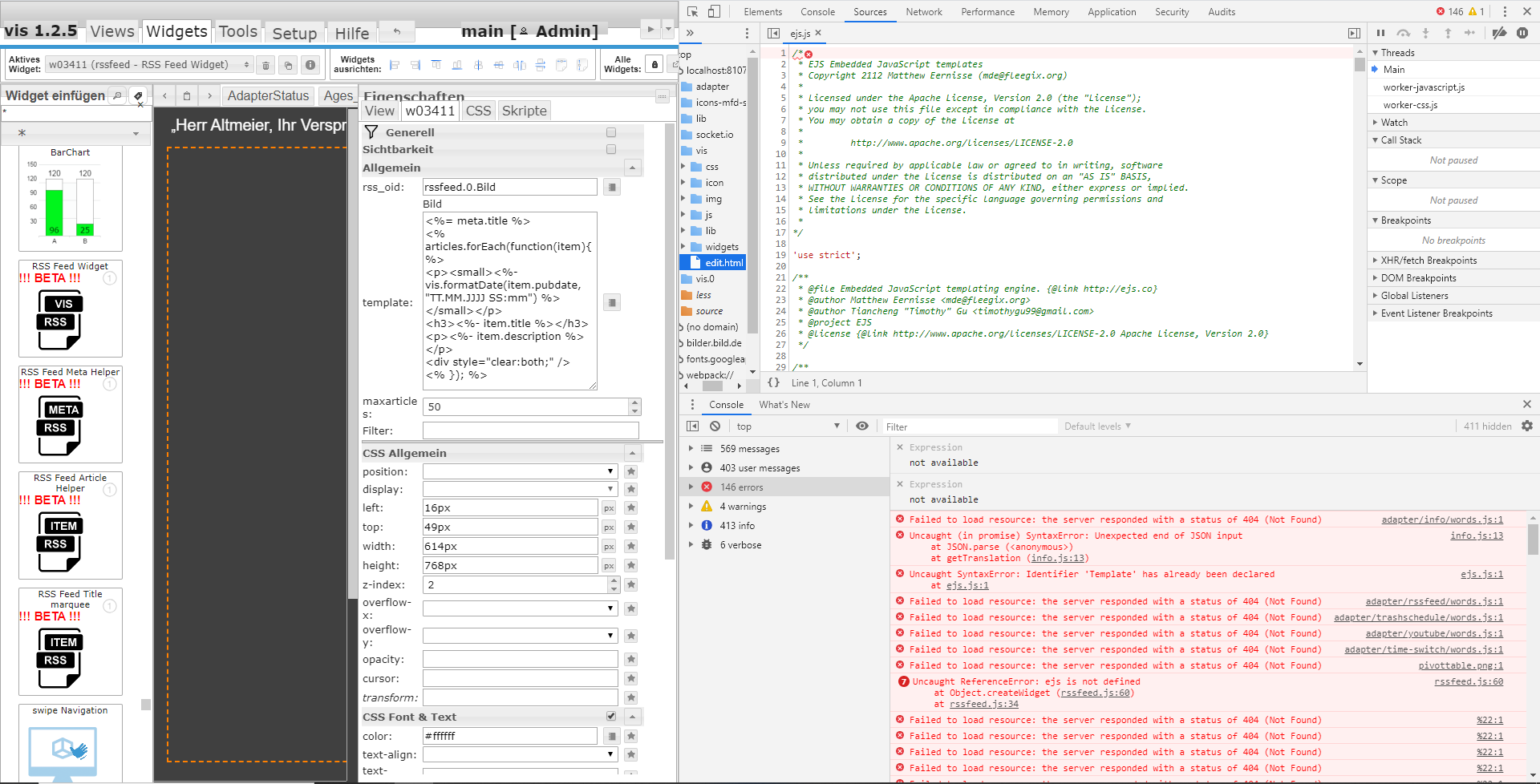Image resolution: width=1540 pixels, height=784 pixels.
Task: Collapse the Breakpoints debugger section
Action: [x=1376, y=220]
